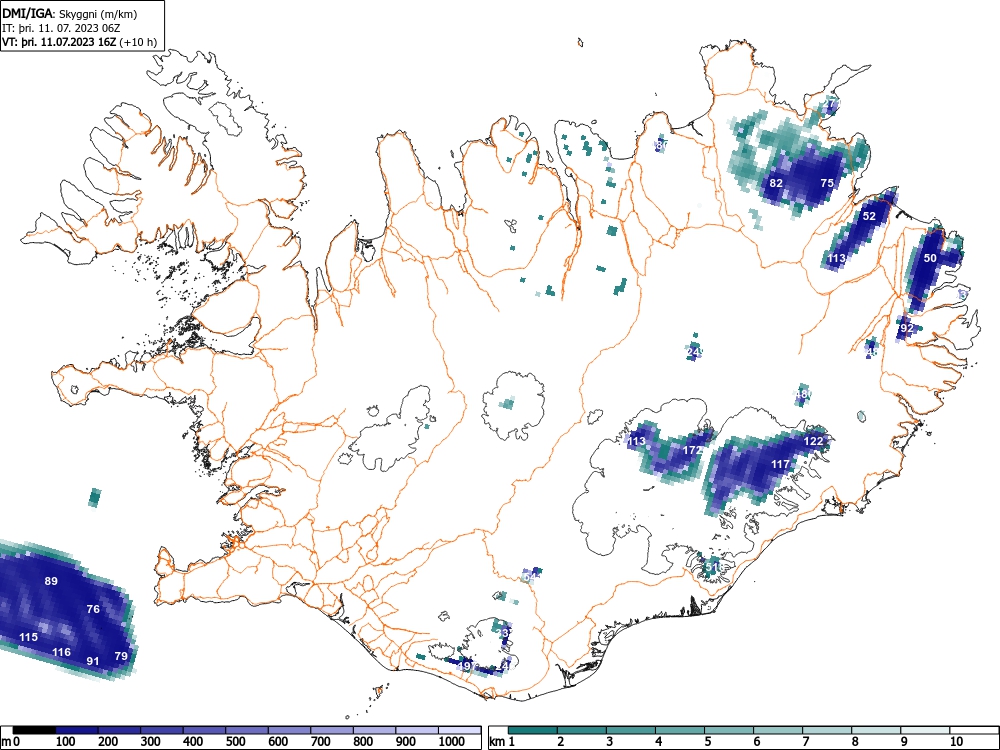Click the '200' legend label
Viewport: 1000px width, 750px height.
point(108,742)
